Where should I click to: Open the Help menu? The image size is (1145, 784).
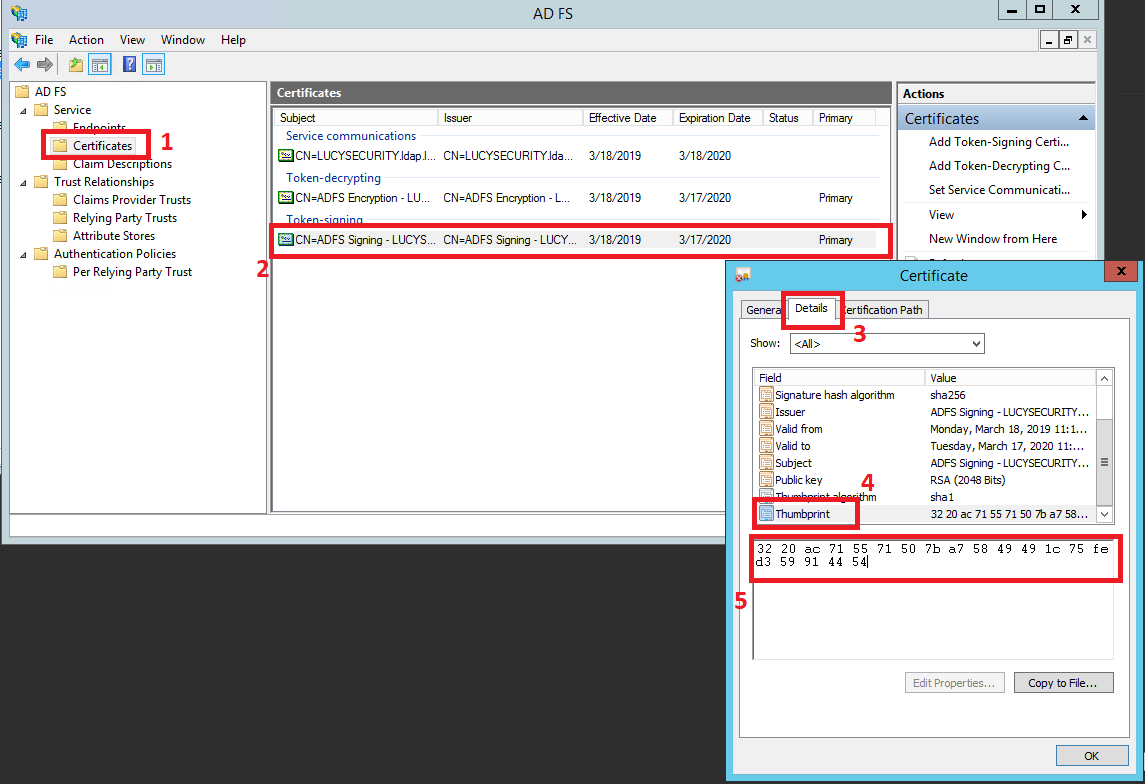click(x=233, y=39)
